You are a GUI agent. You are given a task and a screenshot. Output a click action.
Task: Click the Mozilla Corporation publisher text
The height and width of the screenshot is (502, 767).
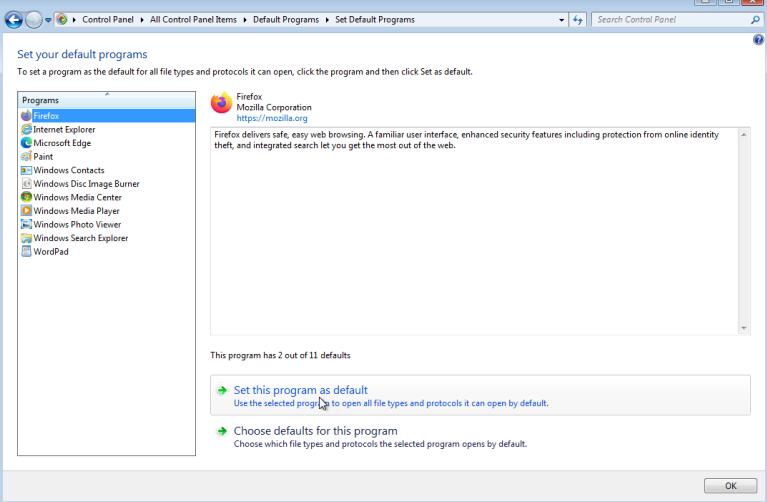274,107
